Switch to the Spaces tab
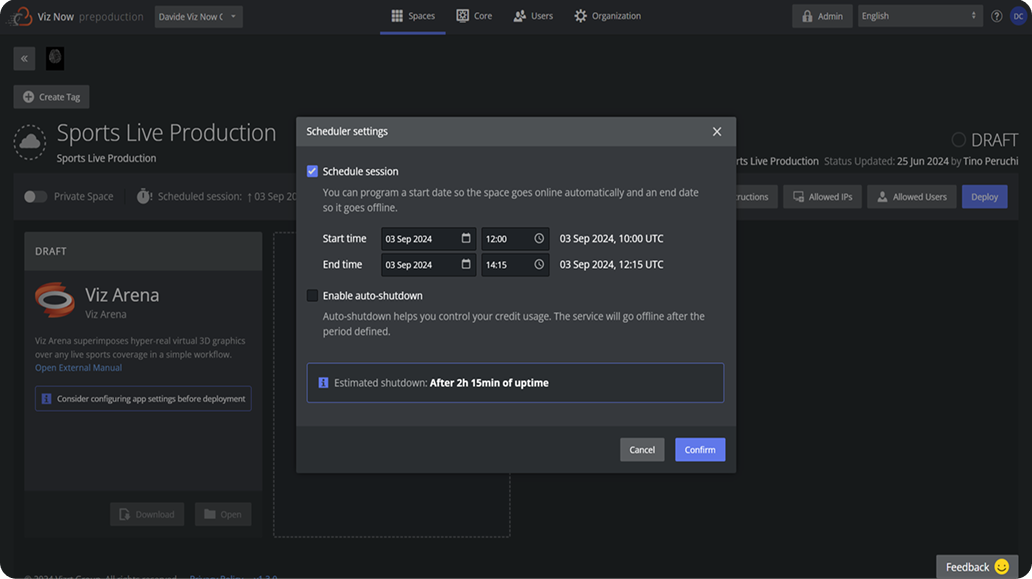The image size is (1032, 579). coord(413,16)
